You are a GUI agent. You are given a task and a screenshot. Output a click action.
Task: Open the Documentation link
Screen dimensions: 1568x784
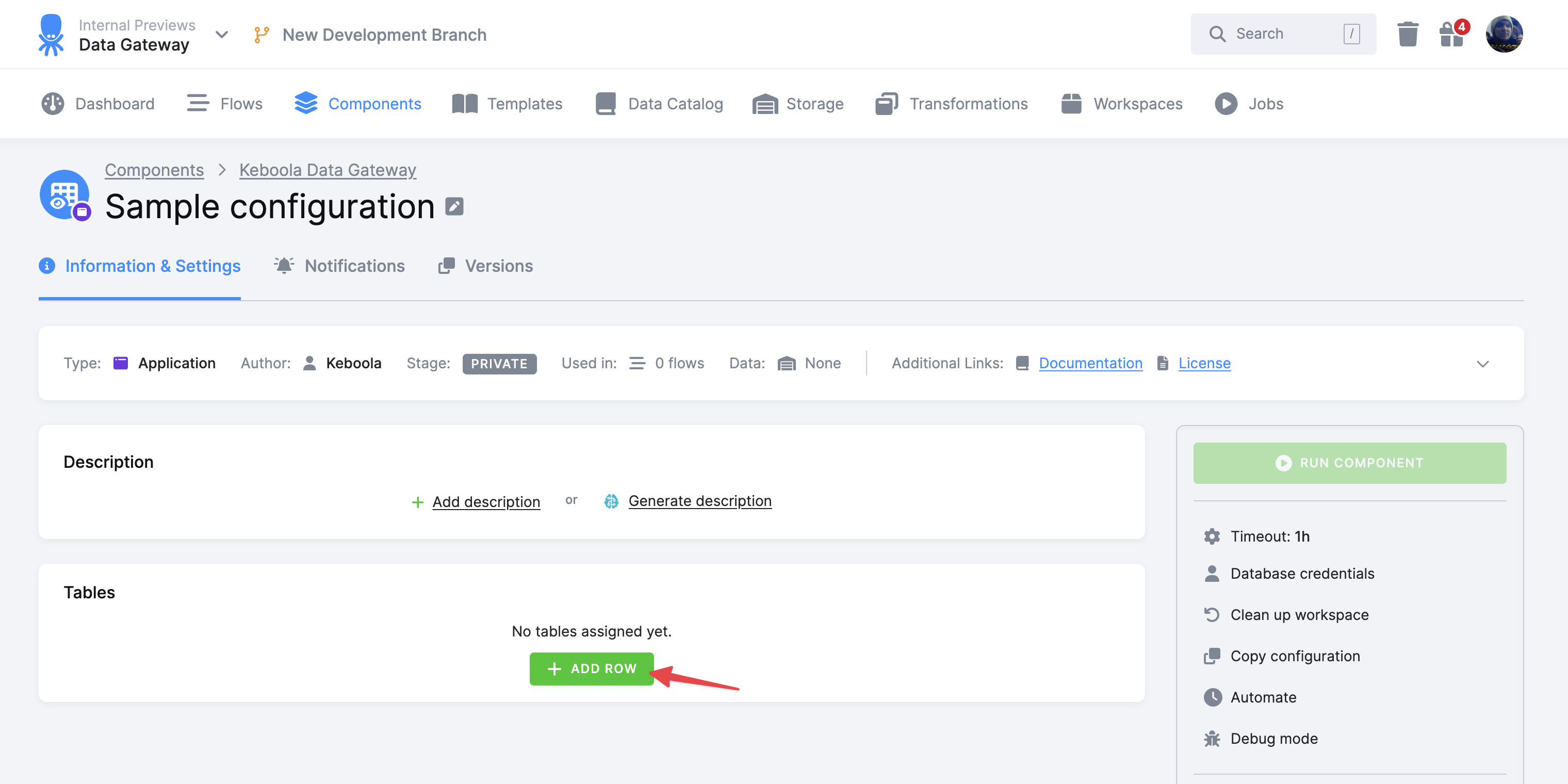pyautogui.click(x=1091, y=363)
